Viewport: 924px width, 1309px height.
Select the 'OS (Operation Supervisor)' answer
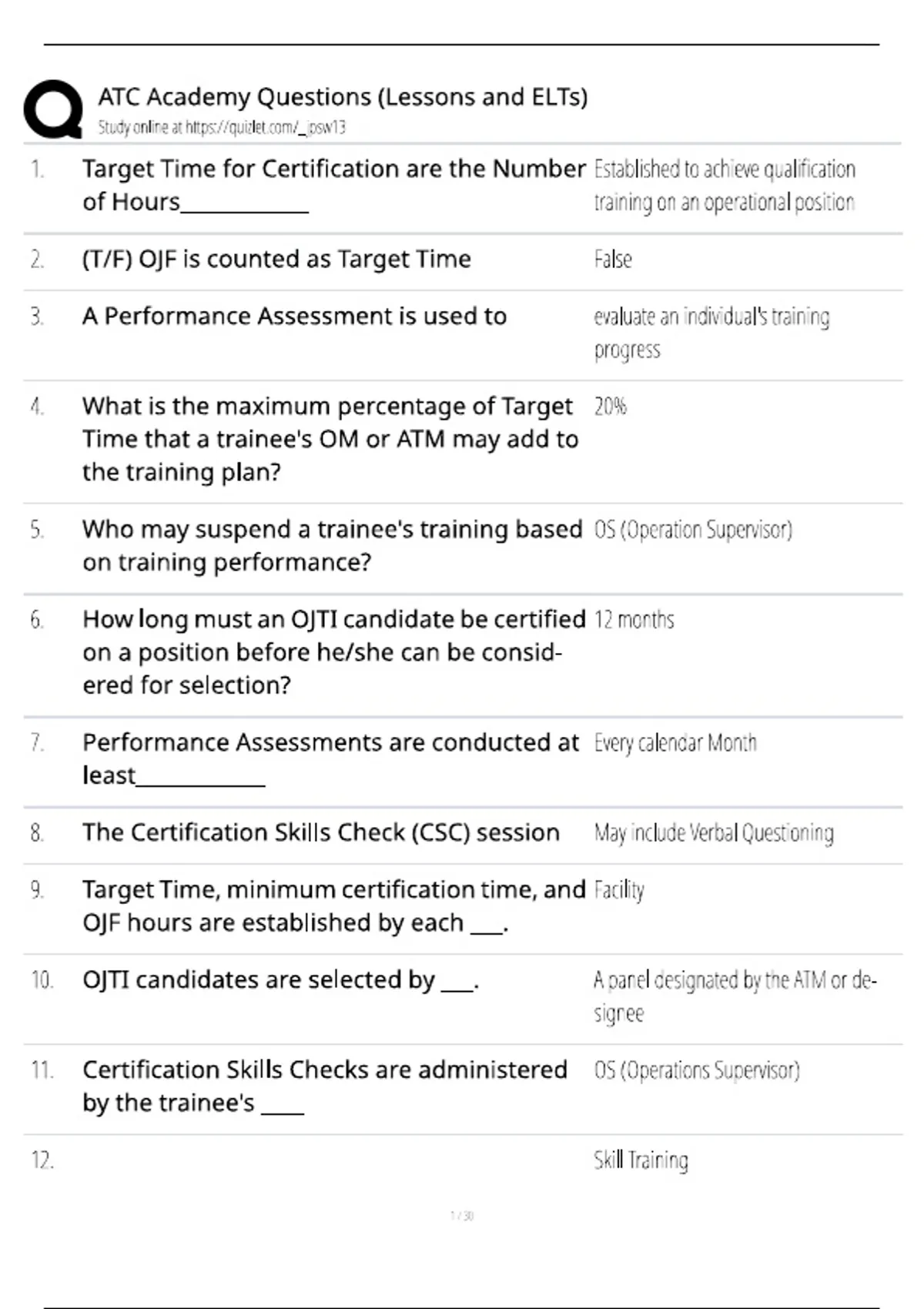coord(693,530)
